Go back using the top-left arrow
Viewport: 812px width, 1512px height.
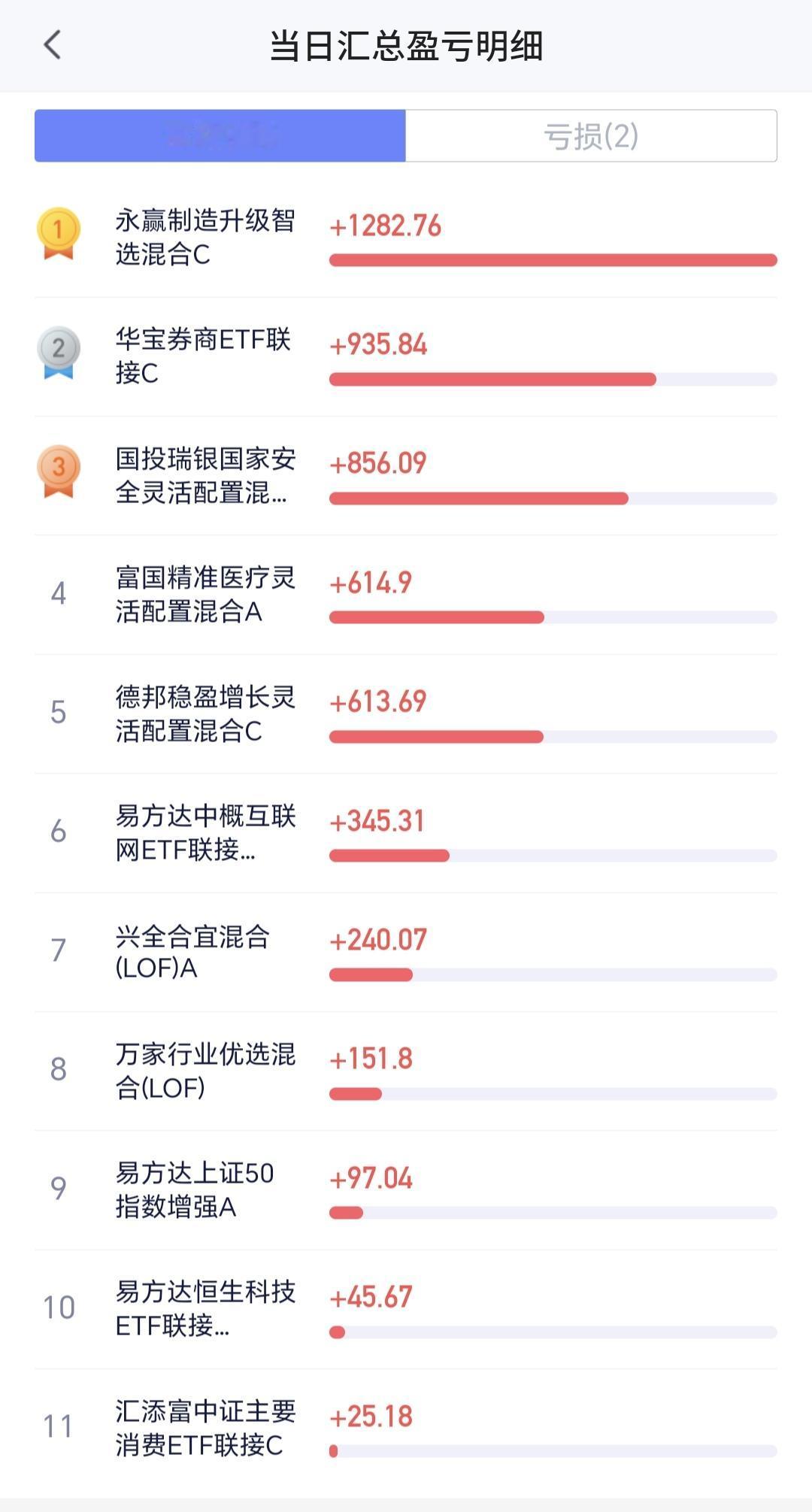[x=52, y=45]
